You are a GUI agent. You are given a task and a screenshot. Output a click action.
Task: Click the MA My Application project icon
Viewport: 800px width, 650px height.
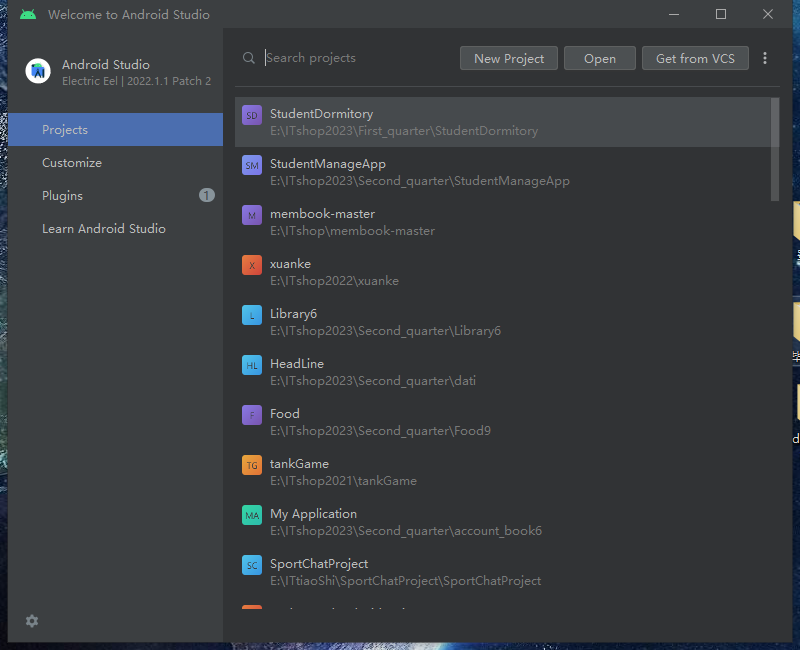point(252,515)
